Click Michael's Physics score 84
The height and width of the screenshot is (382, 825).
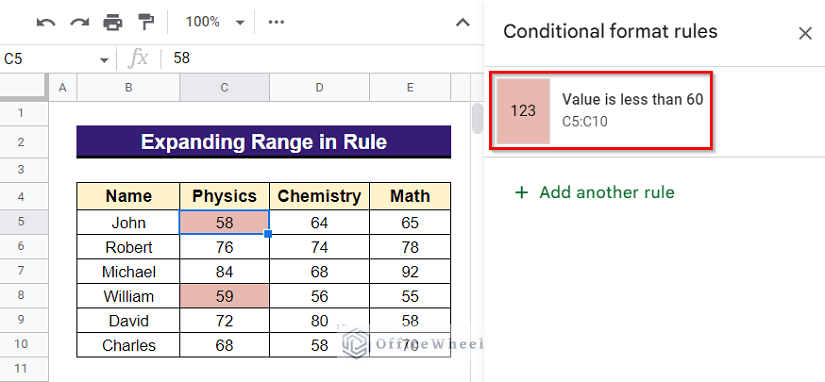(224, 272)
